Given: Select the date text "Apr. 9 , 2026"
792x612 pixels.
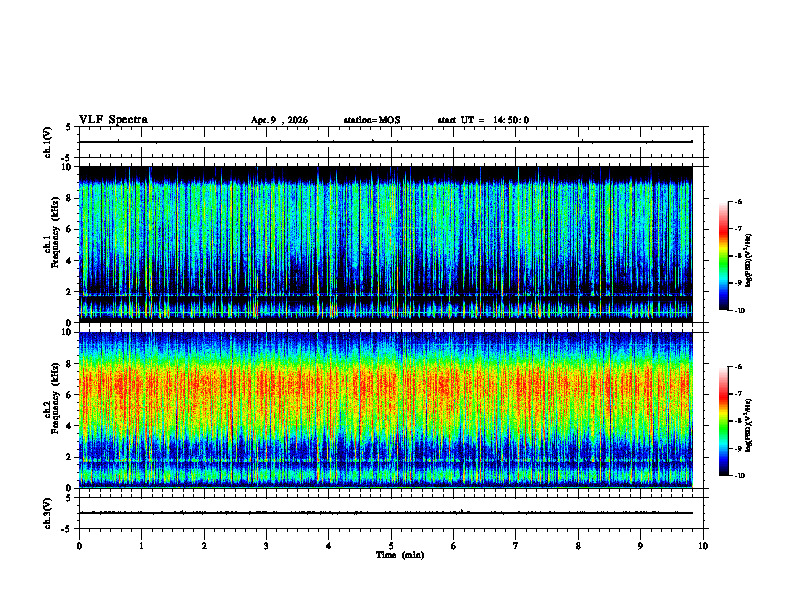Looking at the screenshot, I should [x=279, y=120].
